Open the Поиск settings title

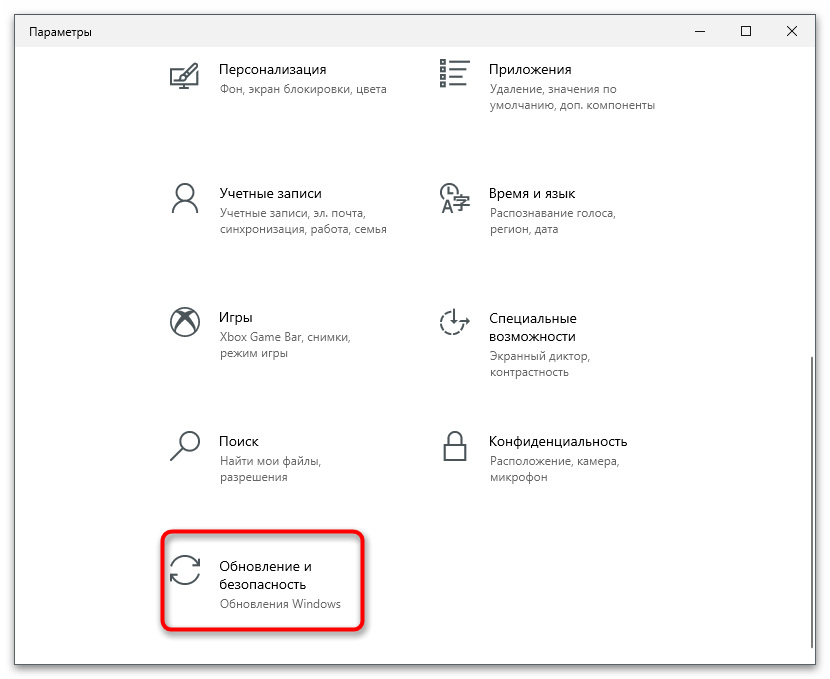coord(239,441)
